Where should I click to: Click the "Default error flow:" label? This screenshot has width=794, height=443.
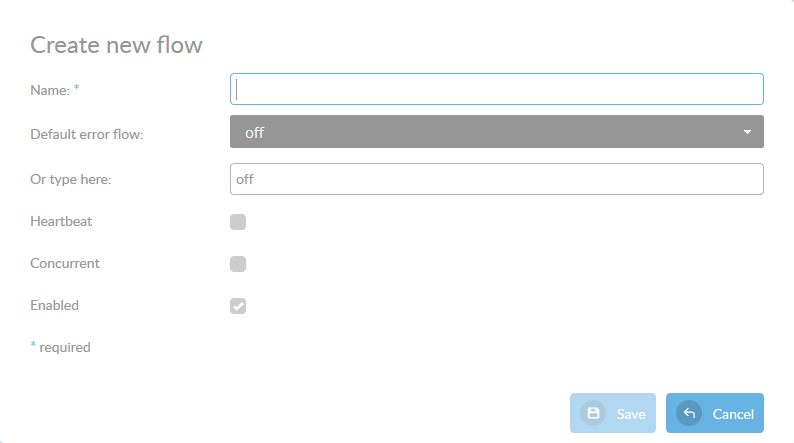click(x=87, y=133)
